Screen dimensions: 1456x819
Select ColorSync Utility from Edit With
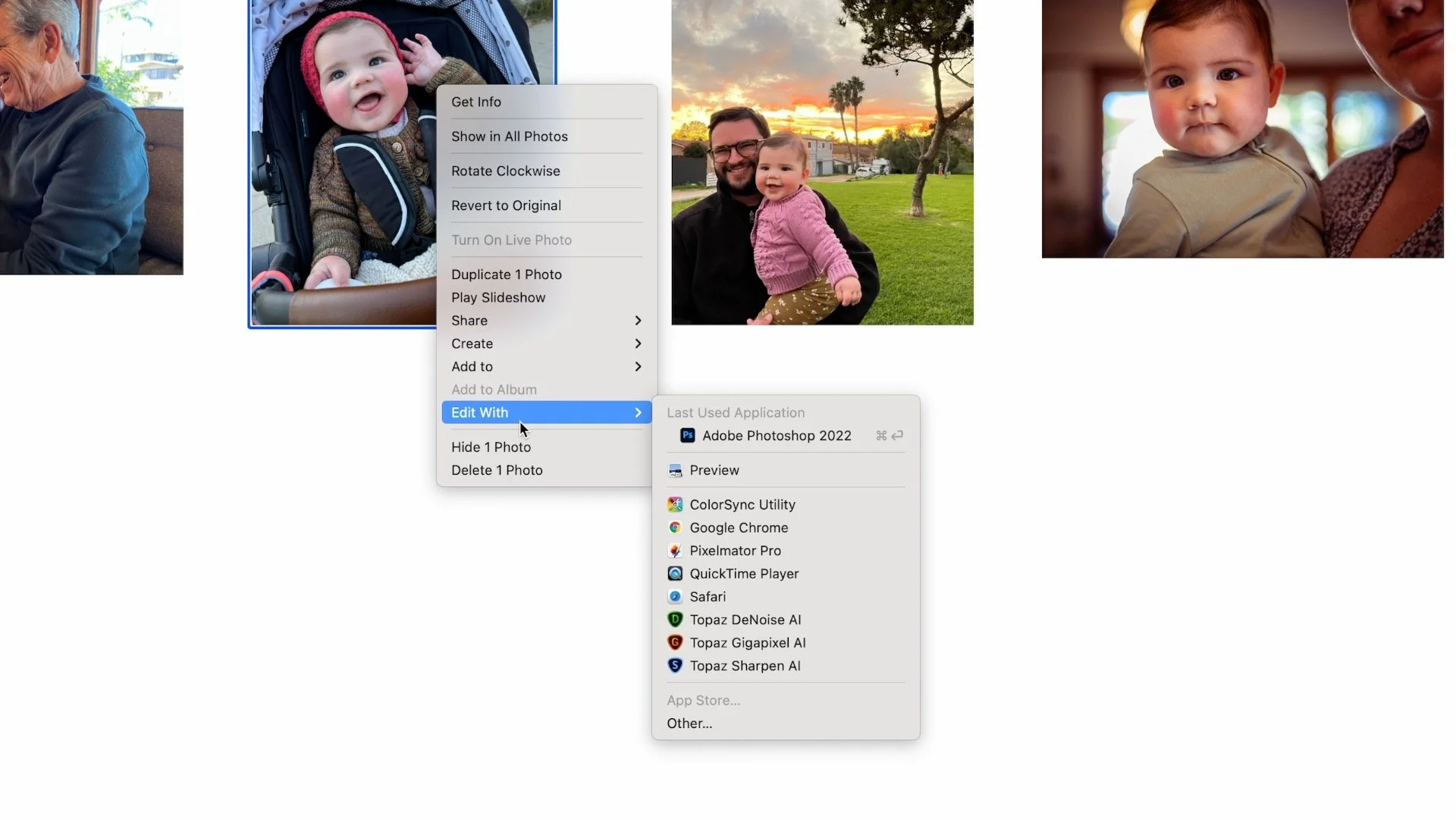tap(742, 504)
